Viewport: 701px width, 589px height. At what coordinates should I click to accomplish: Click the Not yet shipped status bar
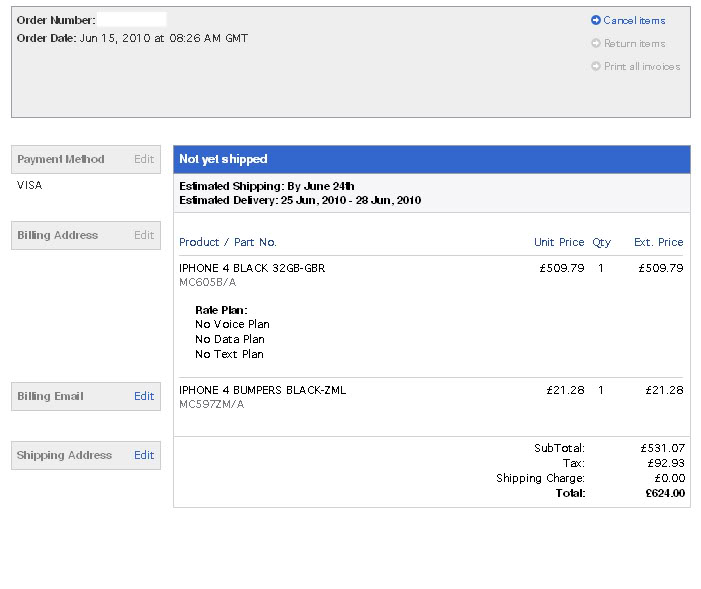[431, 159]
